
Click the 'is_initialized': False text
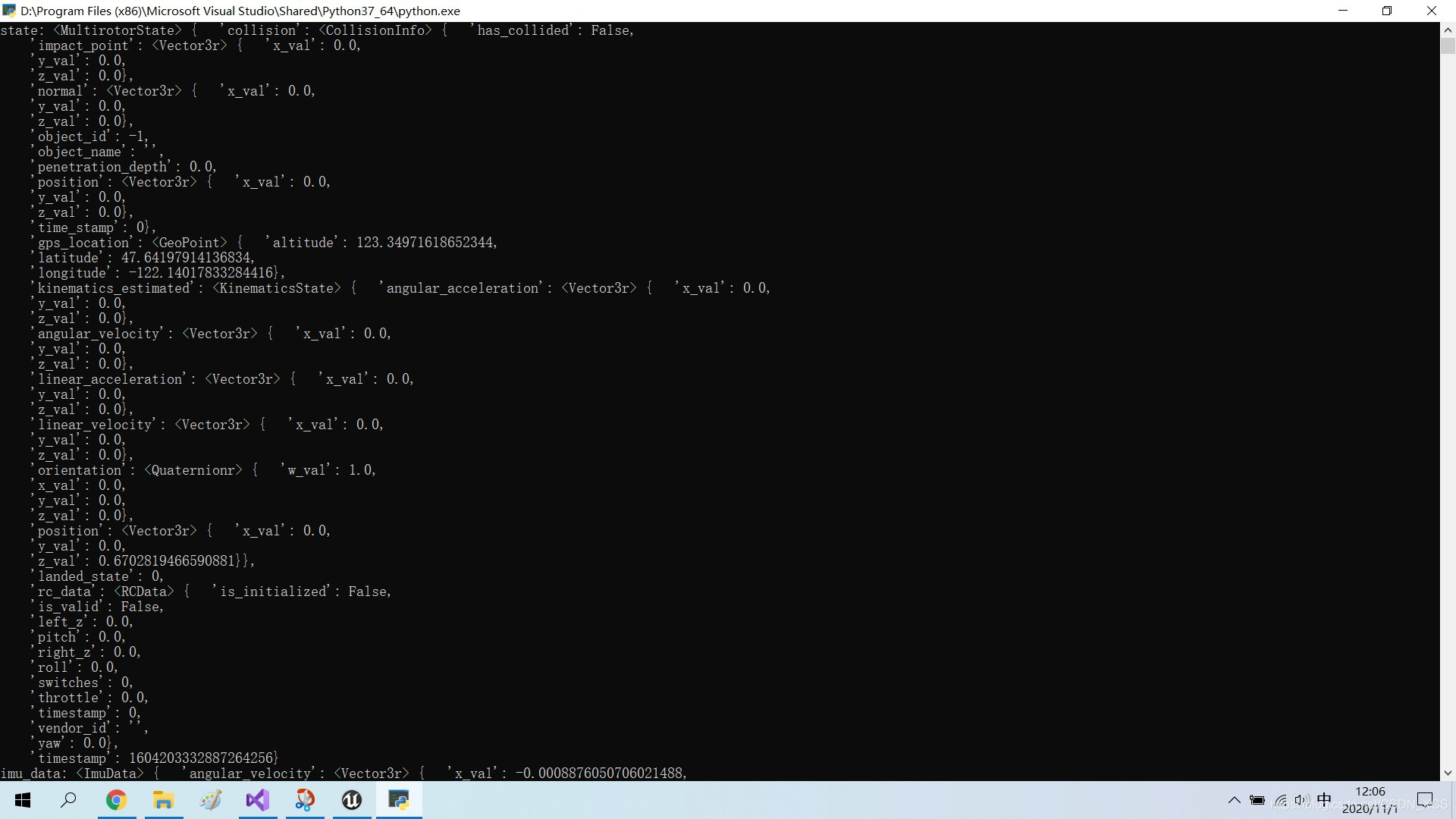click(302, 591)
